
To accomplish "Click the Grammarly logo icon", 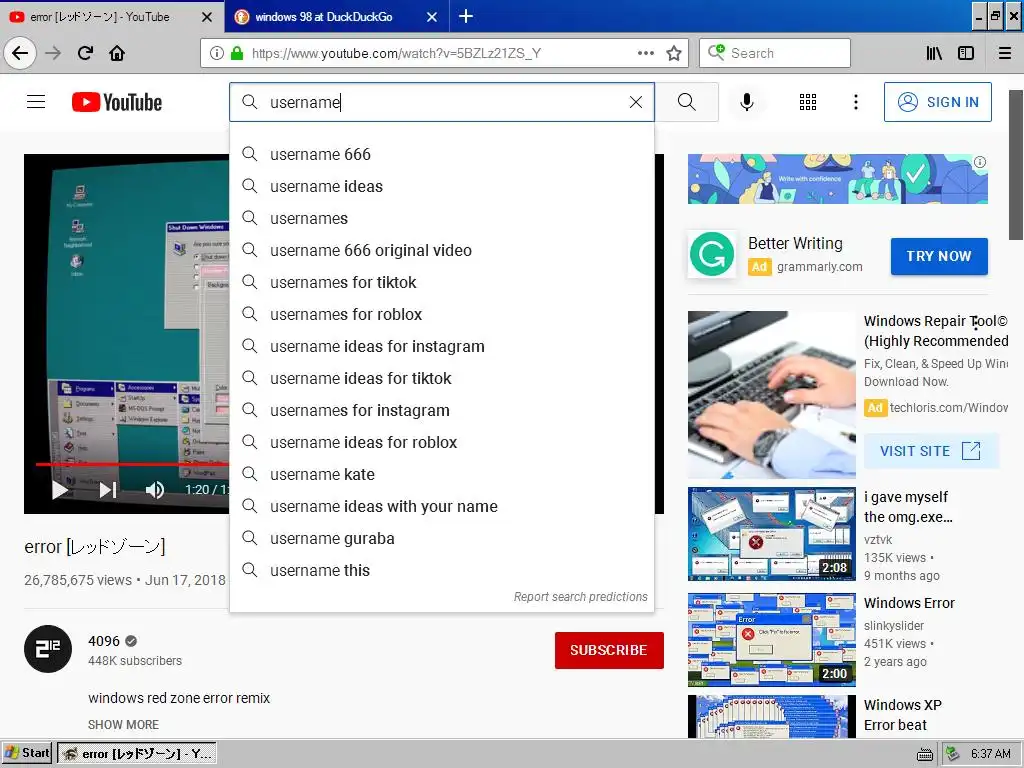I will 712,254.
